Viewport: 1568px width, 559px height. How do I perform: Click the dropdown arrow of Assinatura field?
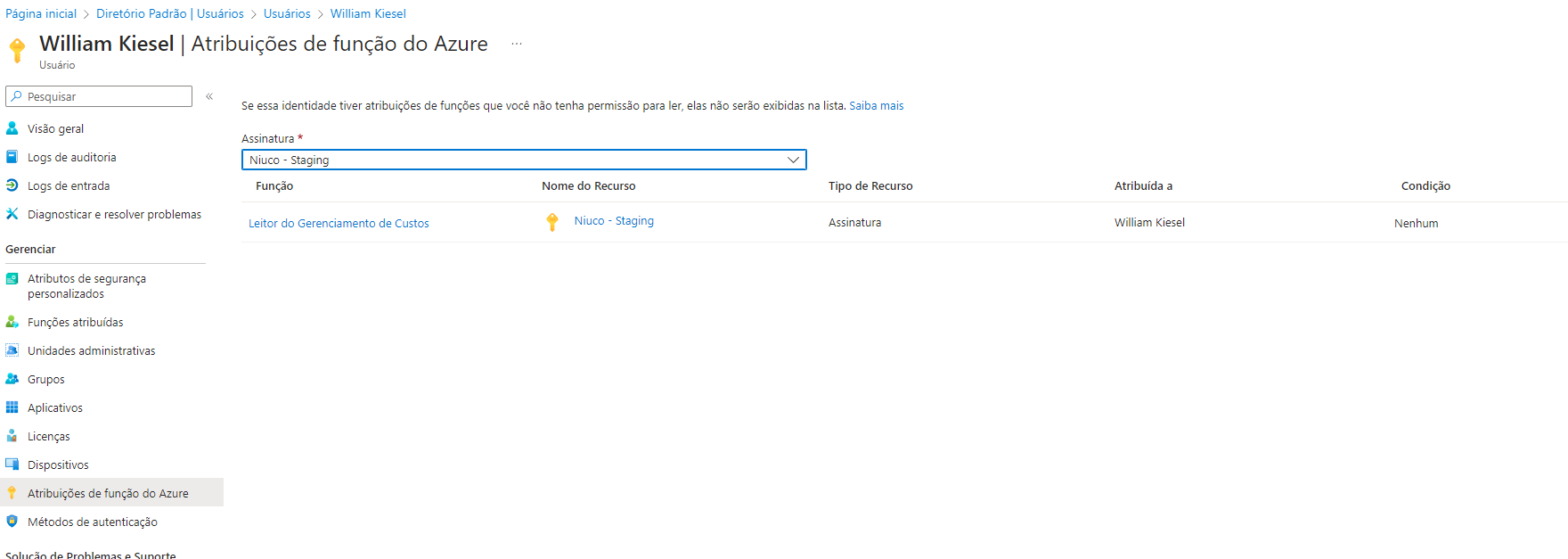tap(793, 160)
